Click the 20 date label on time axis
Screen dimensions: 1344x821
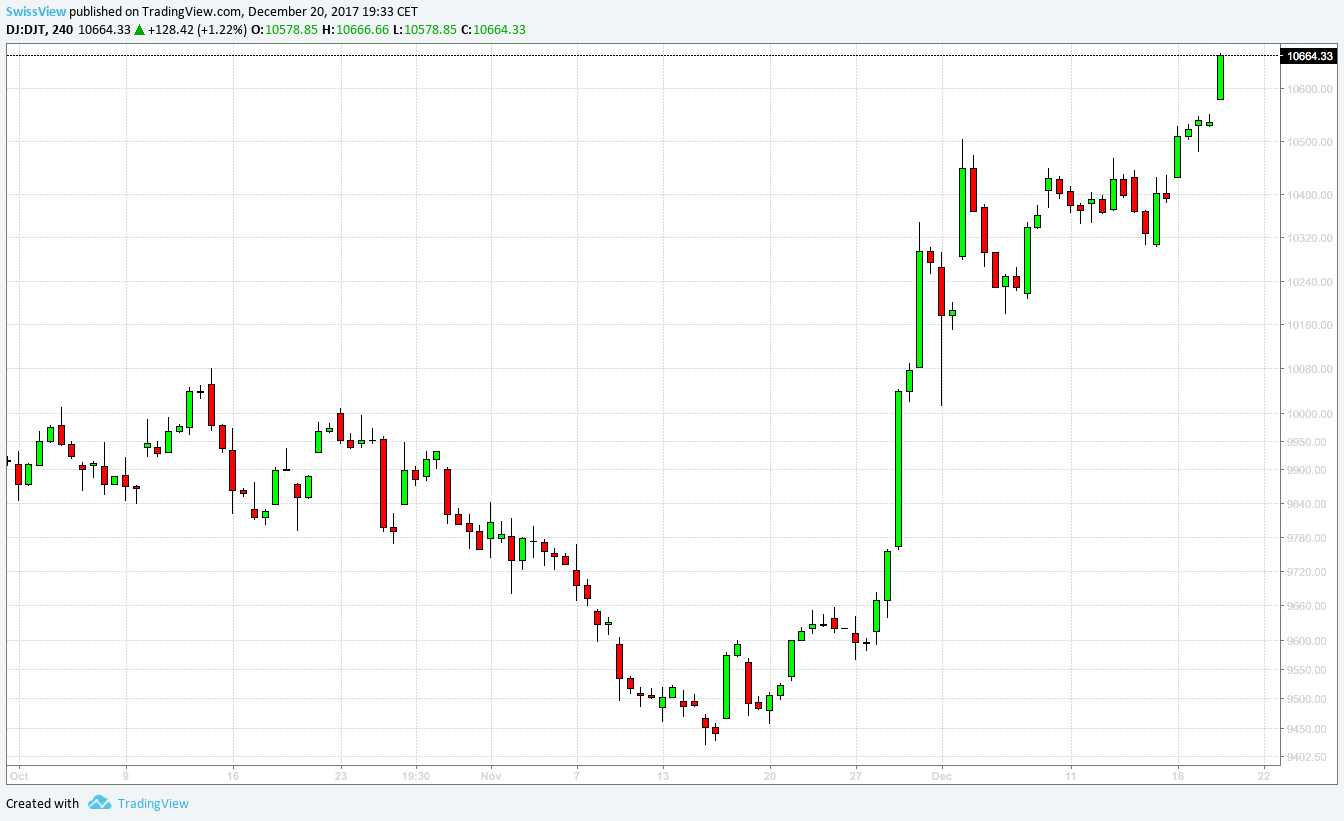pos(770,775)
